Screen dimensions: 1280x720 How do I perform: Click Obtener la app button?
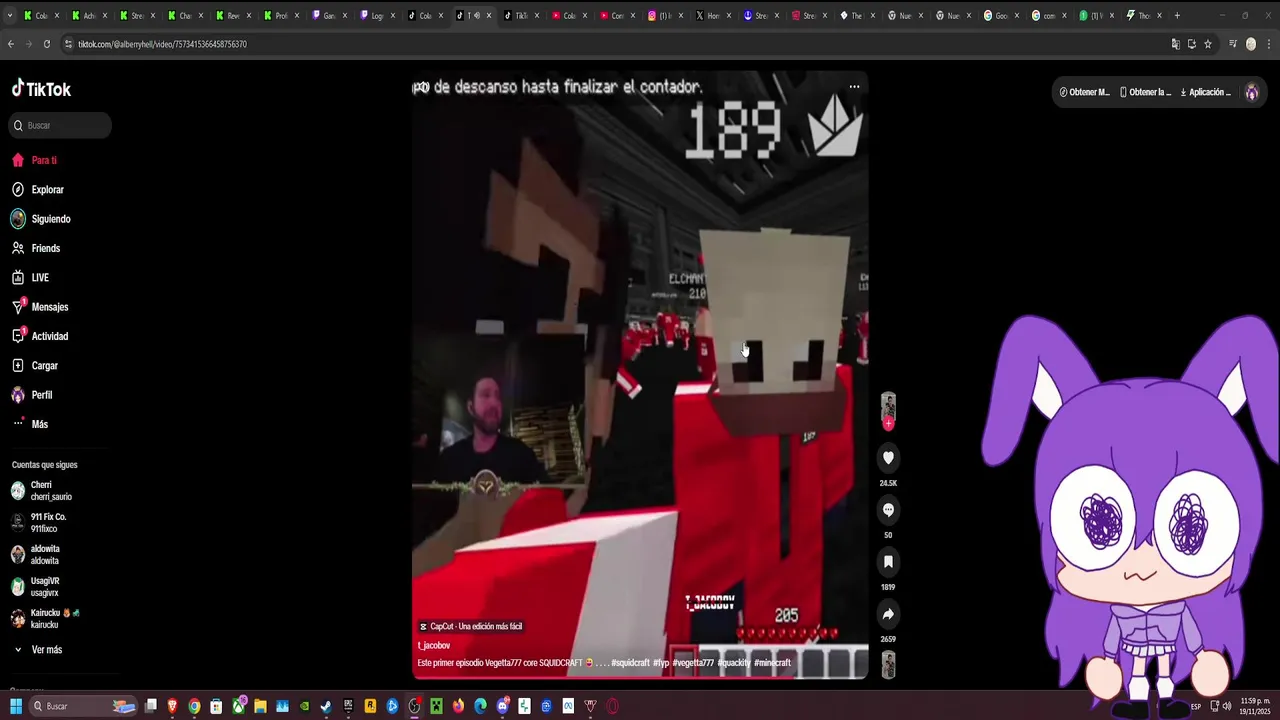point(1145,92)
